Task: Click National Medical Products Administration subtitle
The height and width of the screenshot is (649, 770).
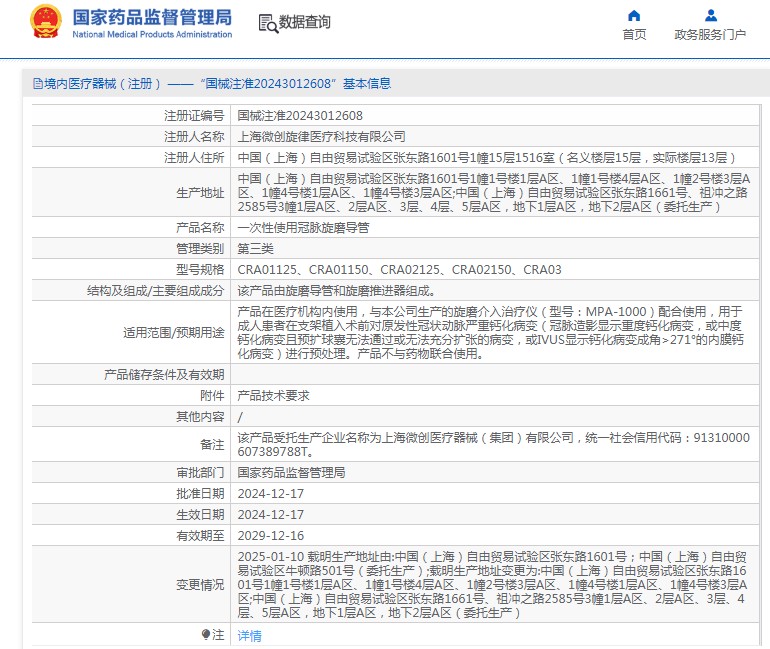Action: pyautogui.click(x=152, y=34)
